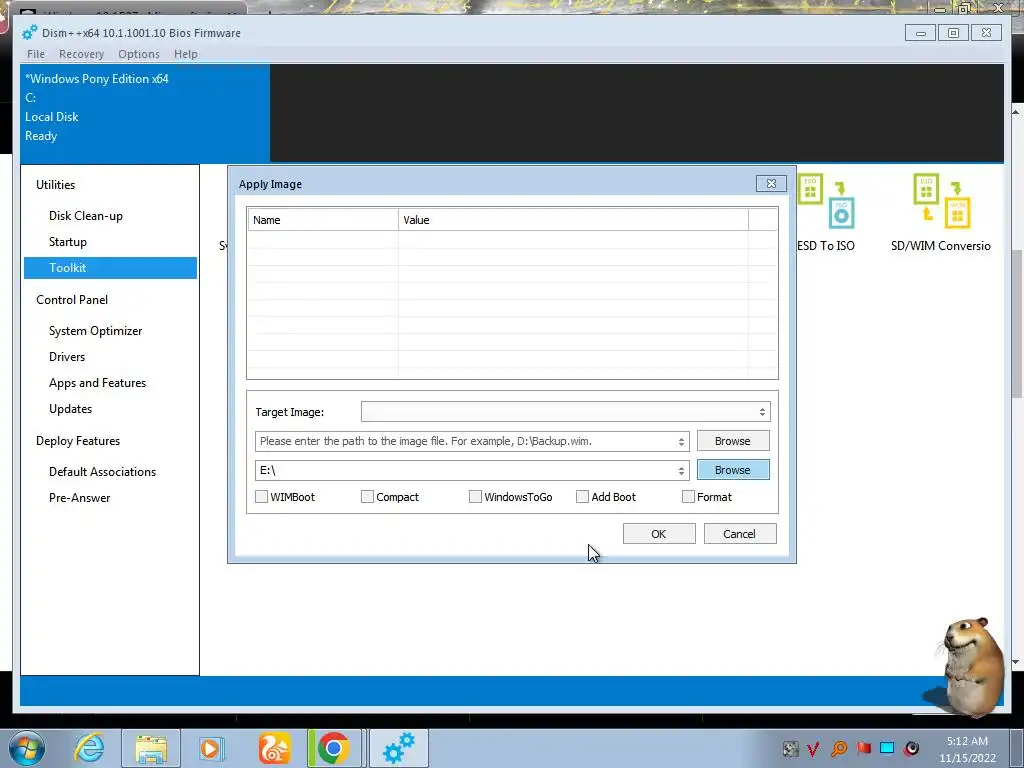Cancel the Apply Image dialog
This screenshot has width=1024, height=768.
(740, 534)
